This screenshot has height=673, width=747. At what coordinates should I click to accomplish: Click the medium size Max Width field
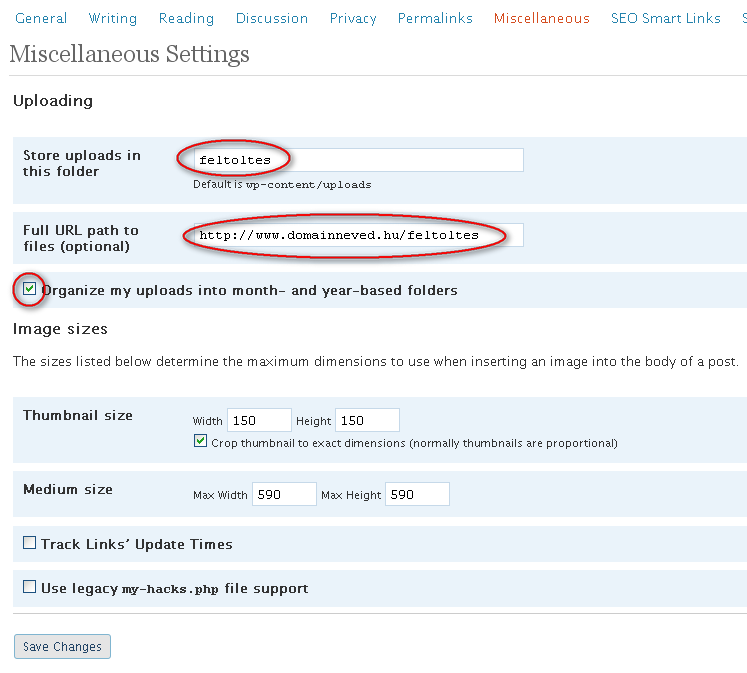pyautogui.click(x=284, y=494)
